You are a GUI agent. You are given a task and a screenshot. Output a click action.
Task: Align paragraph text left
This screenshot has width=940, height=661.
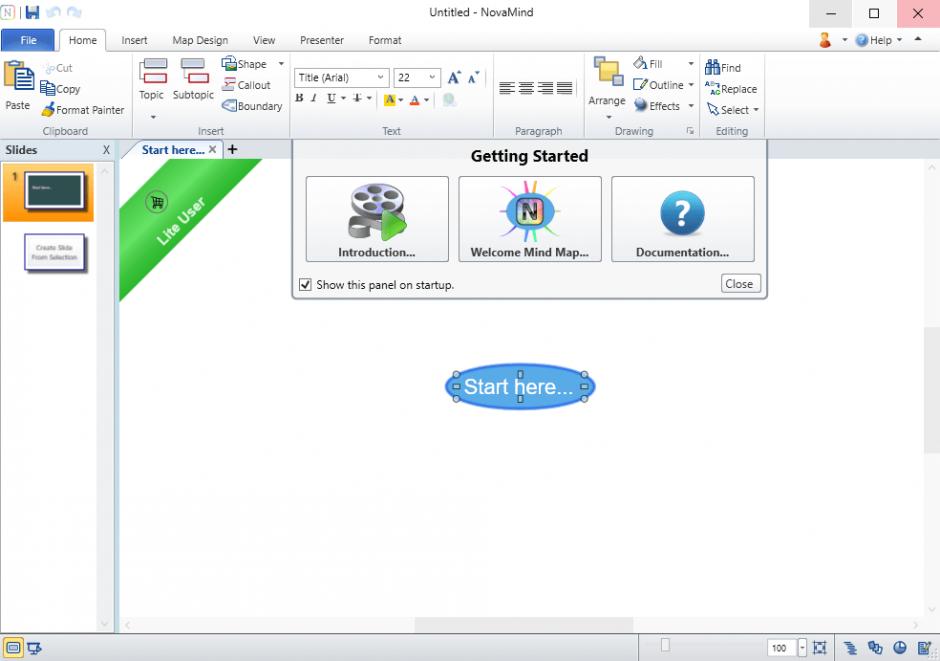tap(507, 88)
